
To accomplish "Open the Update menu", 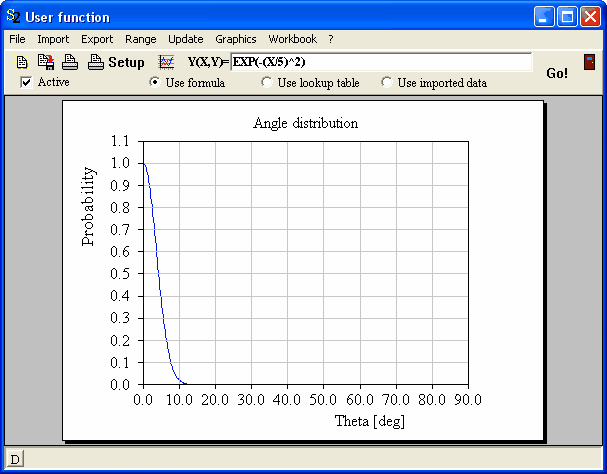I will coord(185,39).
